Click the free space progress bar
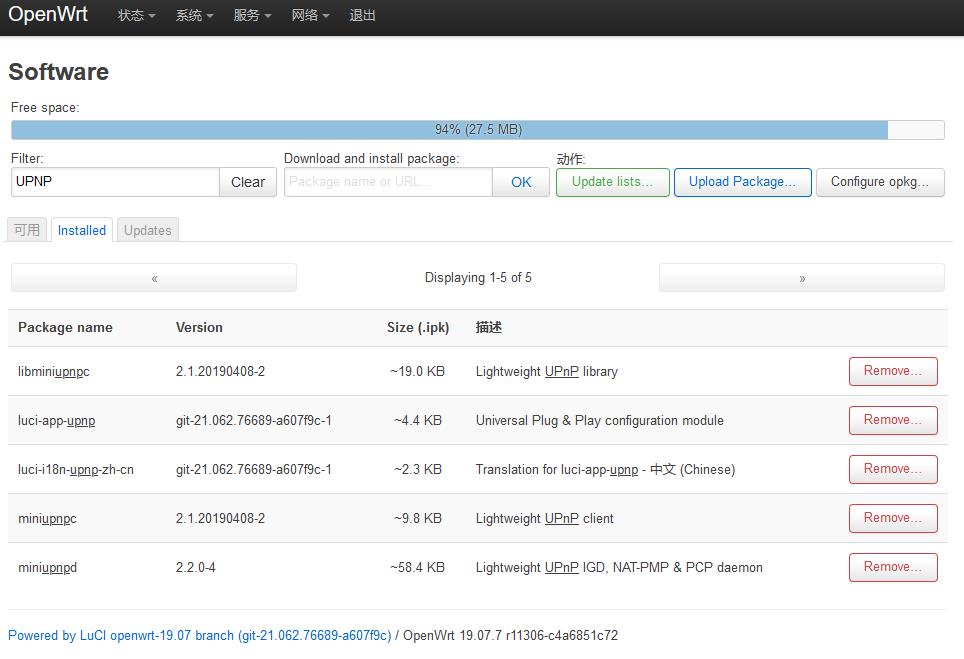Viewport: 964px width, 659px height. point(478,130)
